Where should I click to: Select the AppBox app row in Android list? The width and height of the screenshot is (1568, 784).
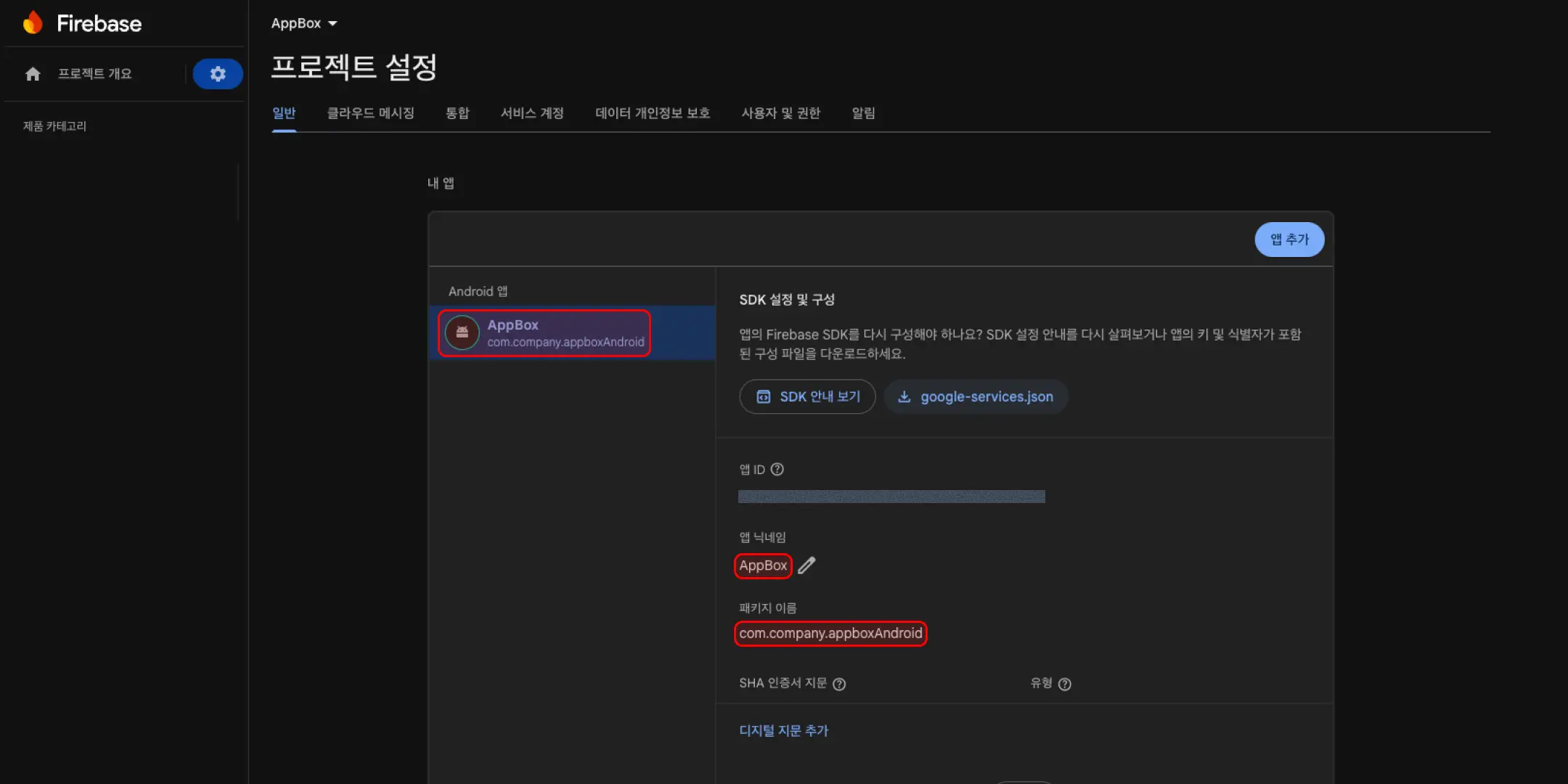click(572, 333)
